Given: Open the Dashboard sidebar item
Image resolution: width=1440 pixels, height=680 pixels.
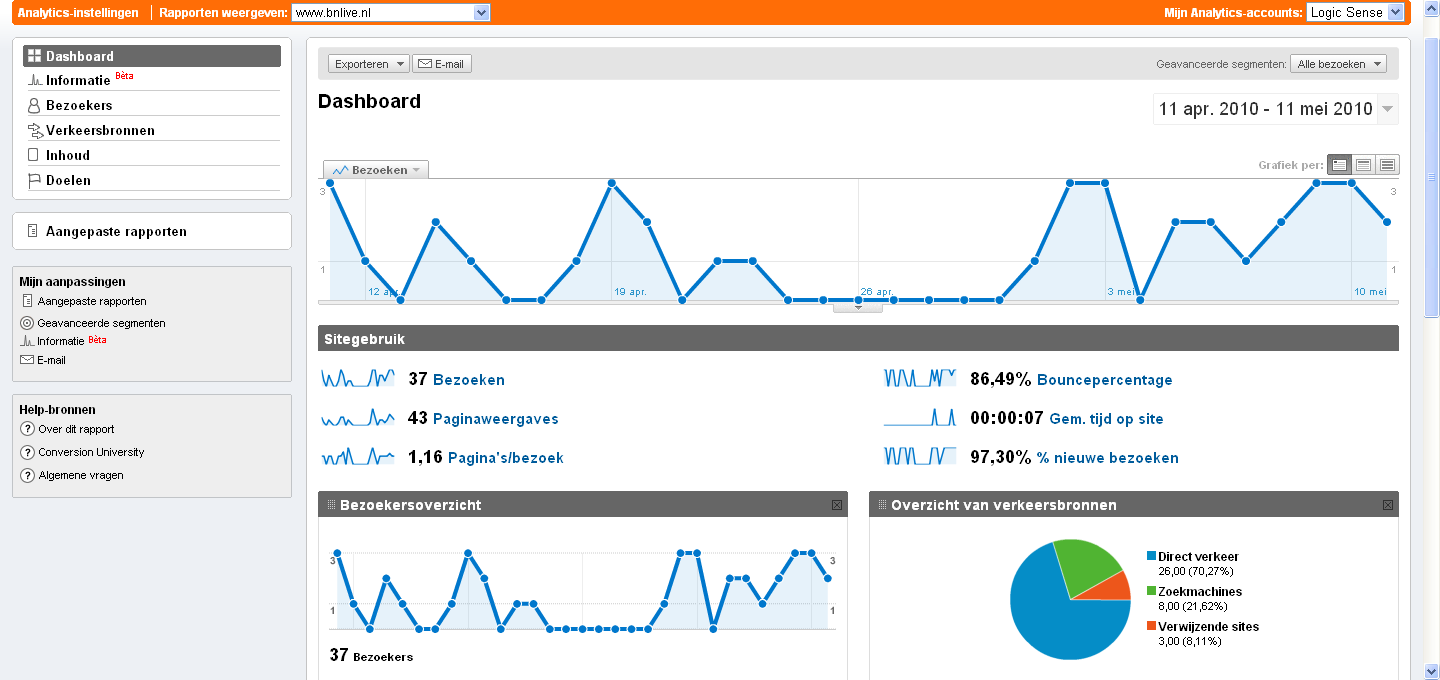Looking at the screenshot, I should coord(152,56).
